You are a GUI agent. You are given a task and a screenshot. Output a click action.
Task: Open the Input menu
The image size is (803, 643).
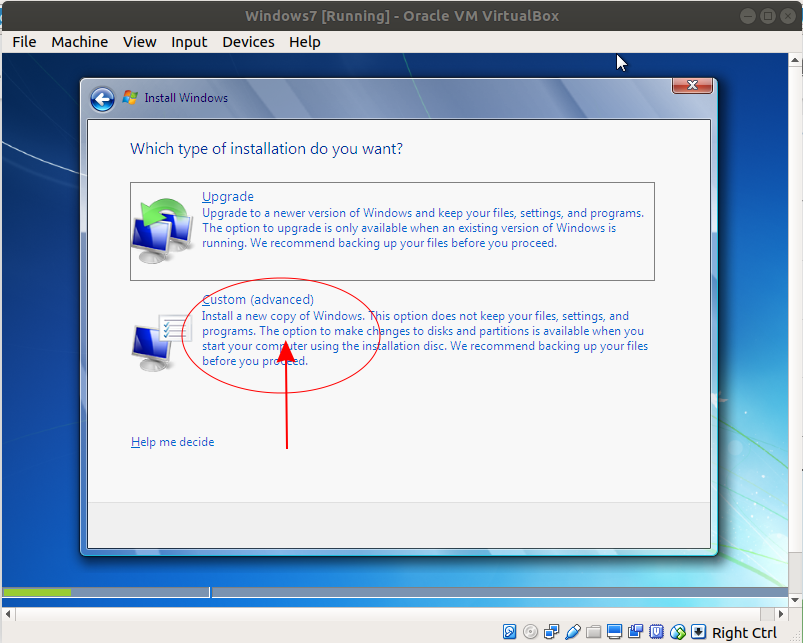click(189, 42)
